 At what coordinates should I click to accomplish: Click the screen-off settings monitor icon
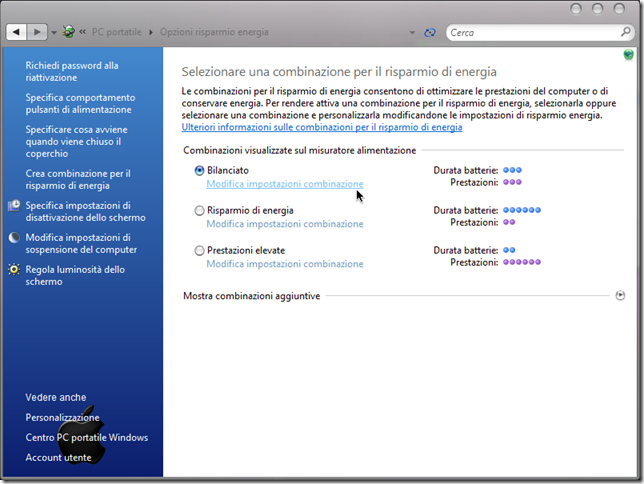[14, 205]
